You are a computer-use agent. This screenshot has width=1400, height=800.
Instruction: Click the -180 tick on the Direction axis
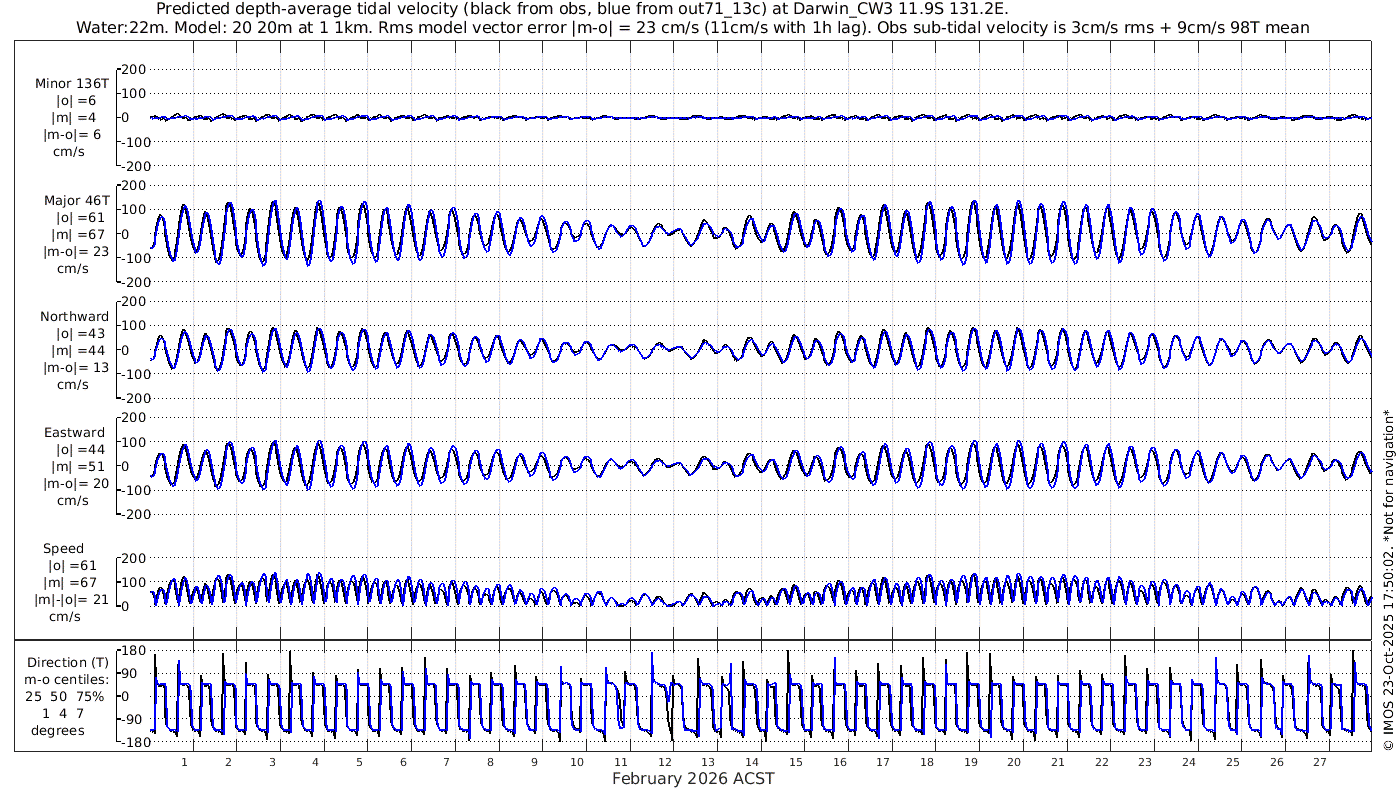(132, 743)
